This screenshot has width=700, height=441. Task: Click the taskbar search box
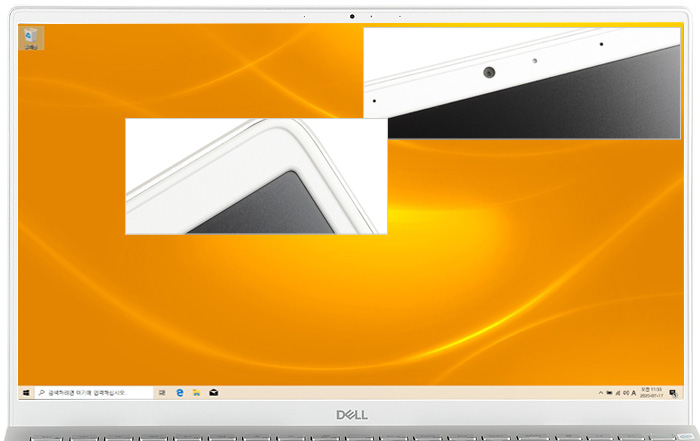[x=94, y=393]
